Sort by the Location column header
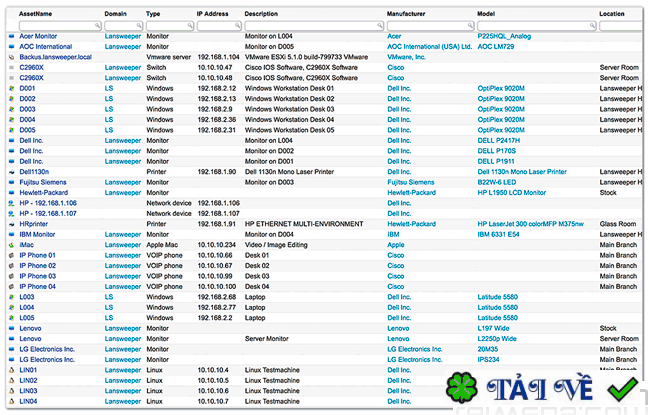Image resolution: width=650 pixels, height=415 pixels. pyautogui.click(x=612, y=14)
